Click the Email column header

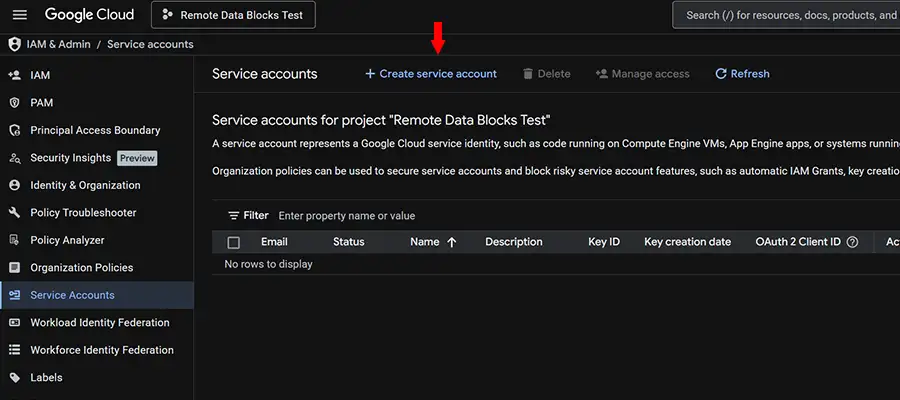tap(274, 242)
